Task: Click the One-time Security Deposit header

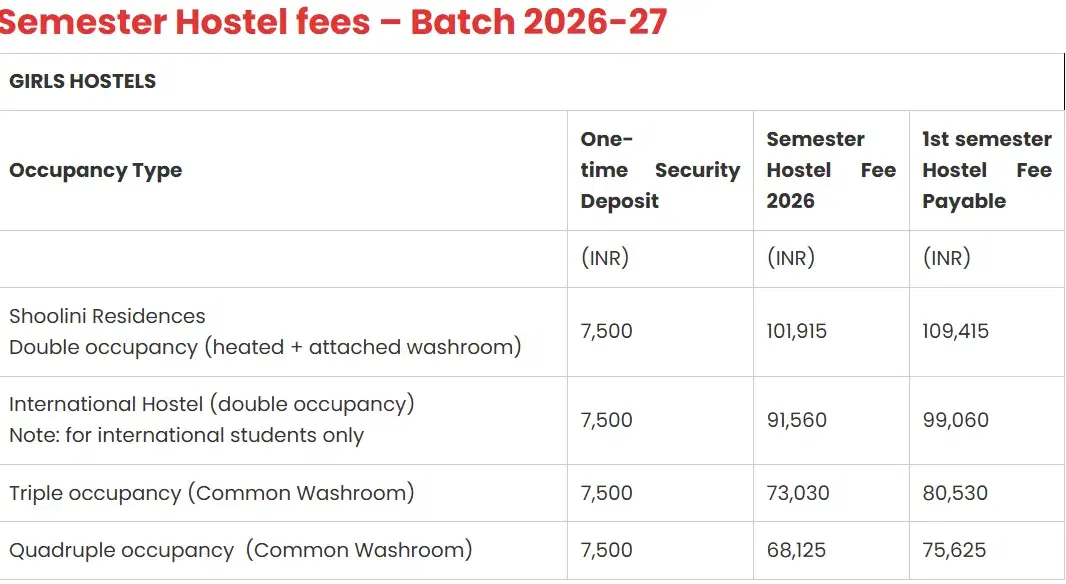Action: [659, 170]
